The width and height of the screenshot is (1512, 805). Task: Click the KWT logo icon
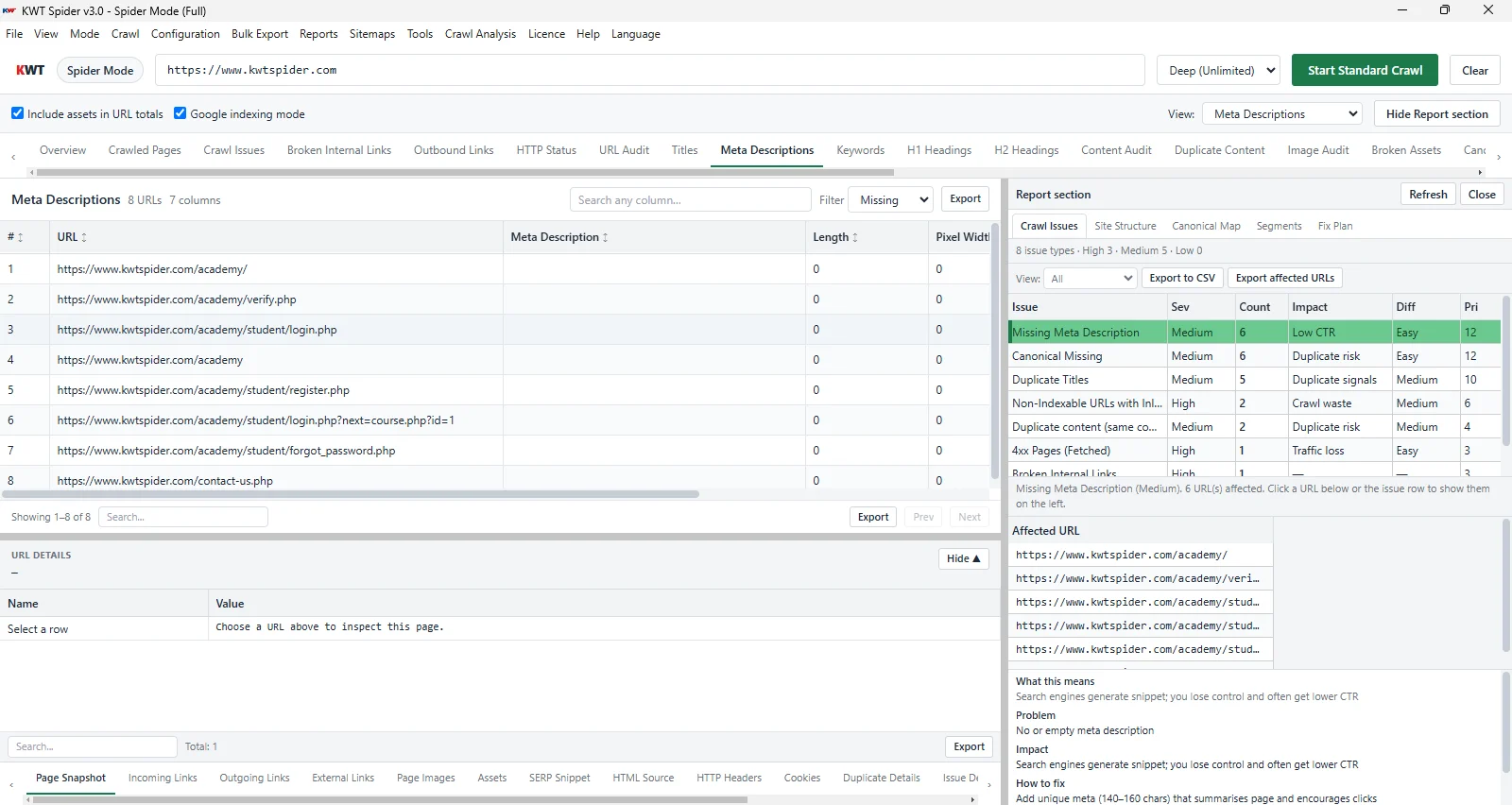pos(30,70)
